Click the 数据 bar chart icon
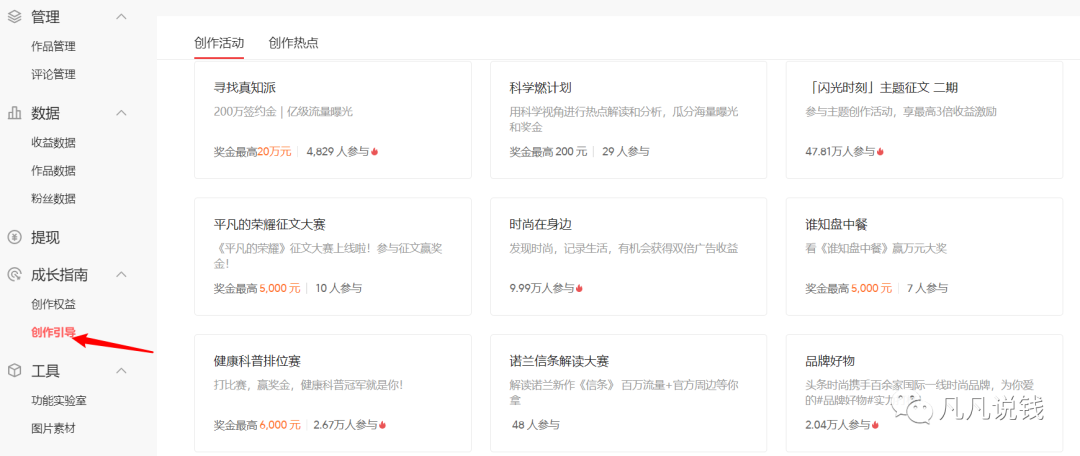Image resolution: width=1080 pixels, height=456 pixels. (x=15, y=113)
